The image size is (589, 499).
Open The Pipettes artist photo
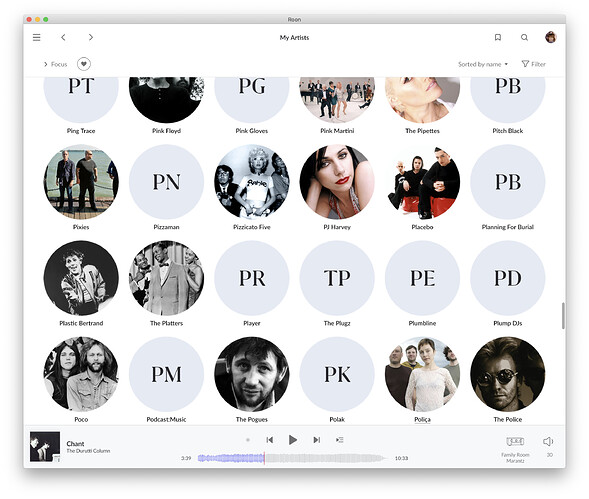tap(422, 100)
